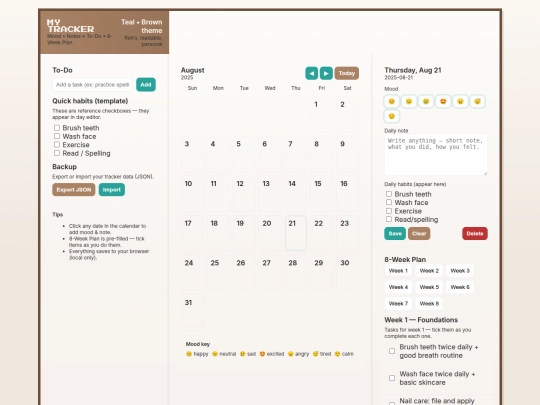Open Week 8 in 8-Week Plan

point(429,303)
